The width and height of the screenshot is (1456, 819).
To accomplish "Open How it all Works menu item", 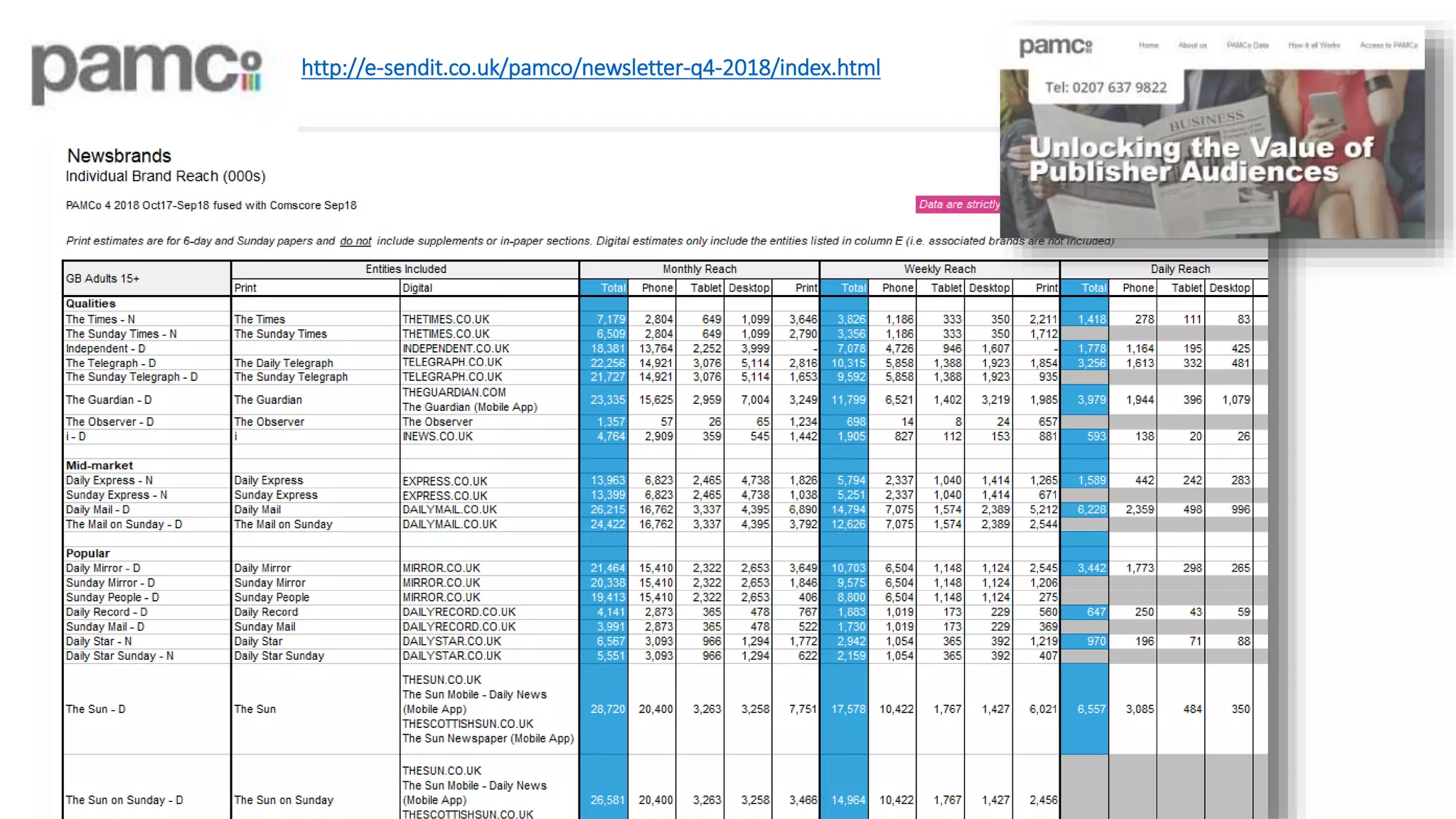I will (x=1314, y=45).
